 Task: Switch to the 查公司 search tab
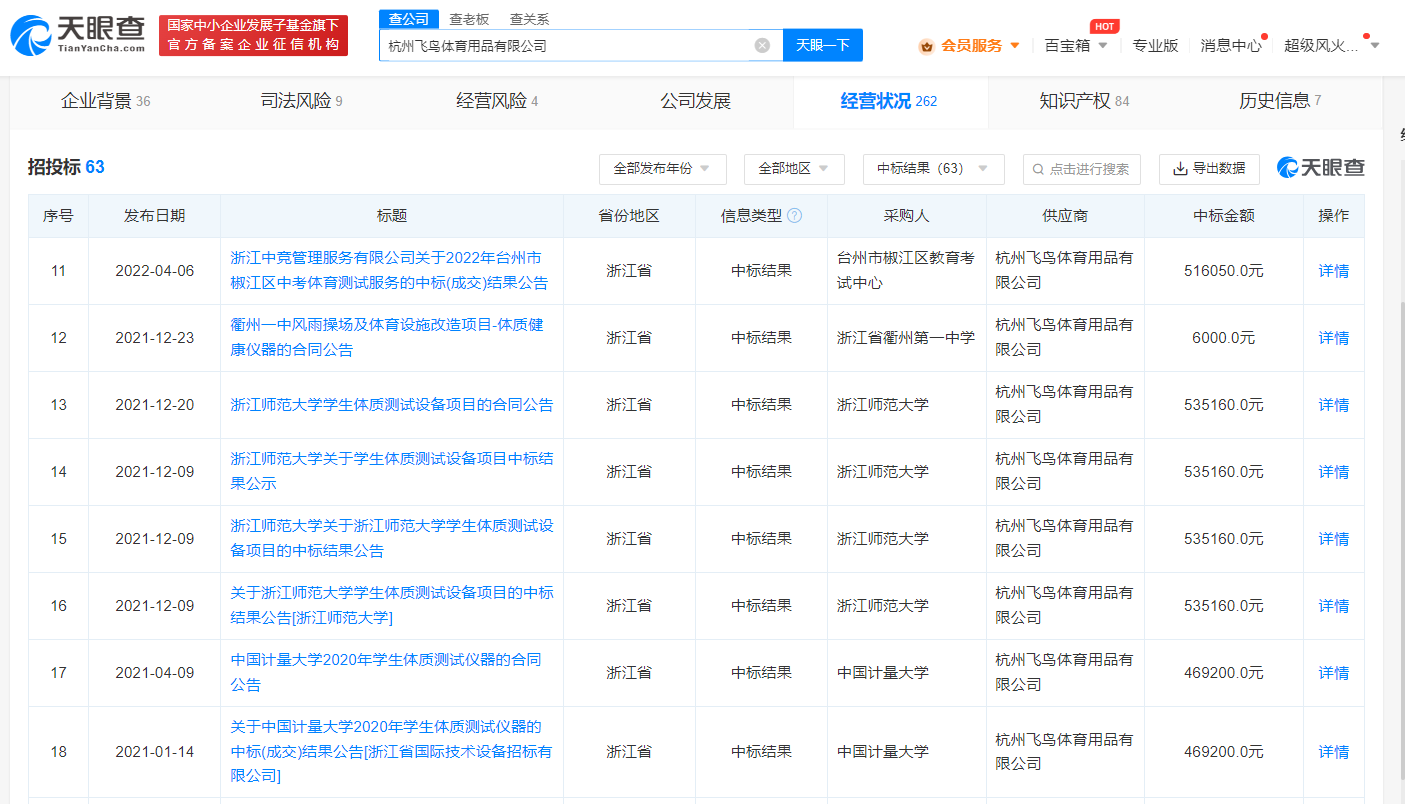[x=409, y=19]
